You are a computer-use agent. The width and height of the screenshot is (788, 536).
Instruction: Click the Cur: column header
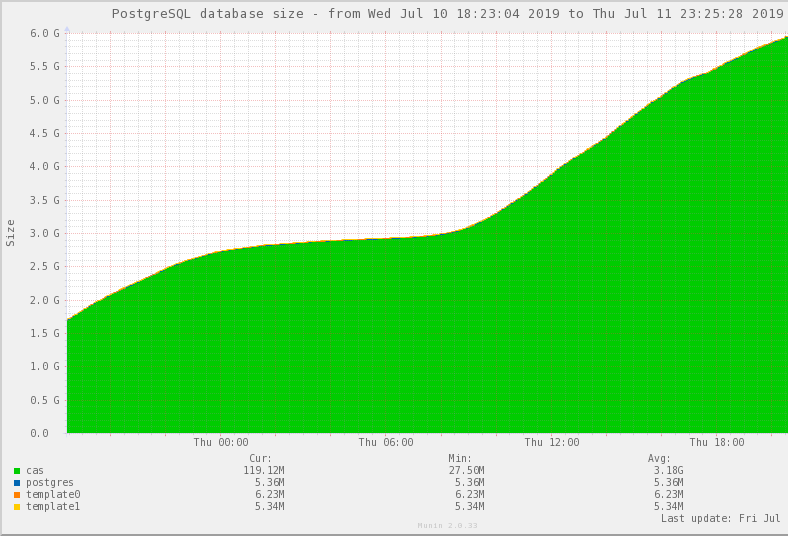pyautogui.click(x=260, y=458)
